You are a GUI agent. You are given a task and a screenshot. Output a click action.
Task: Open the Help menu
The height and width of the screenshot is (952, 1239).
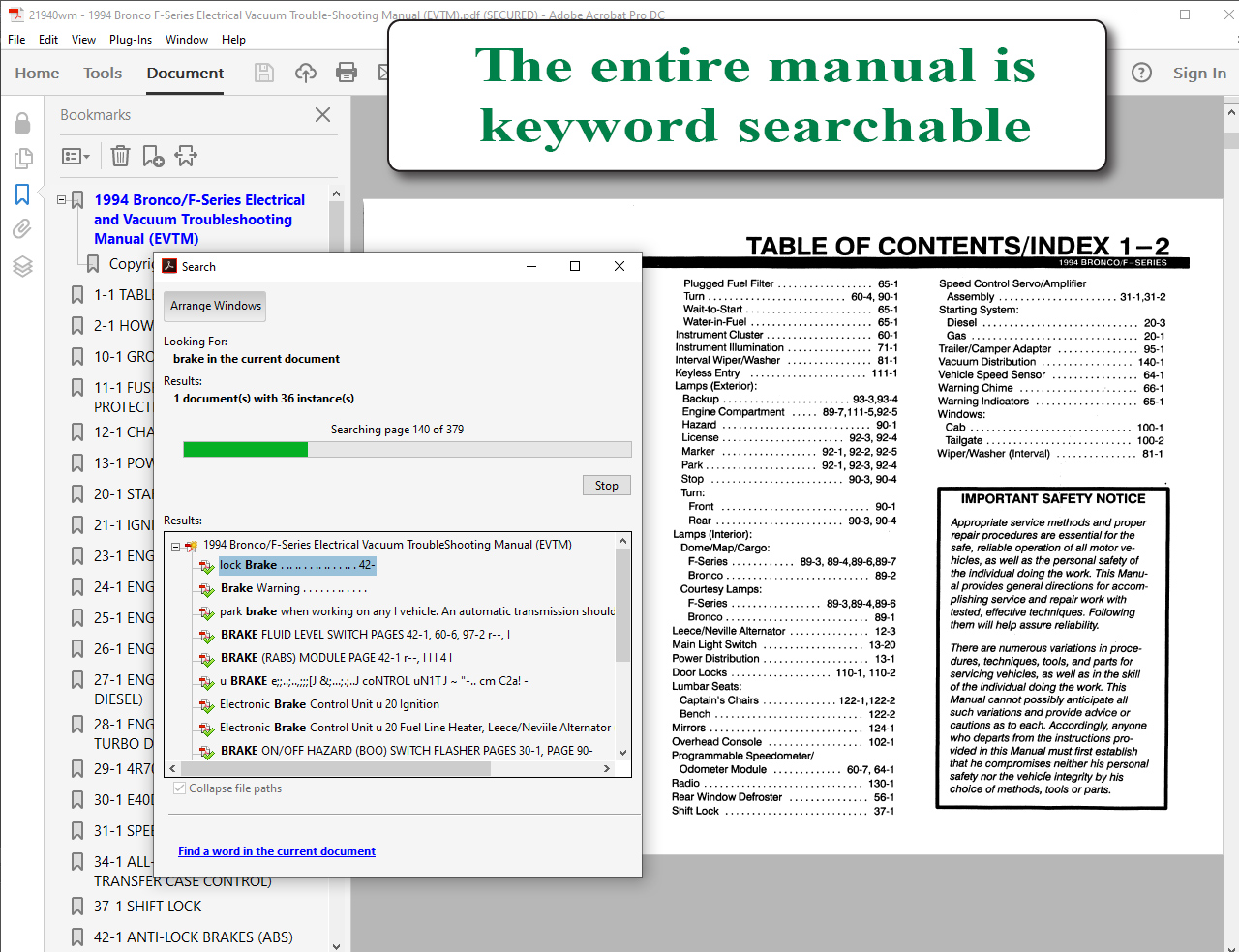(233, 40)
